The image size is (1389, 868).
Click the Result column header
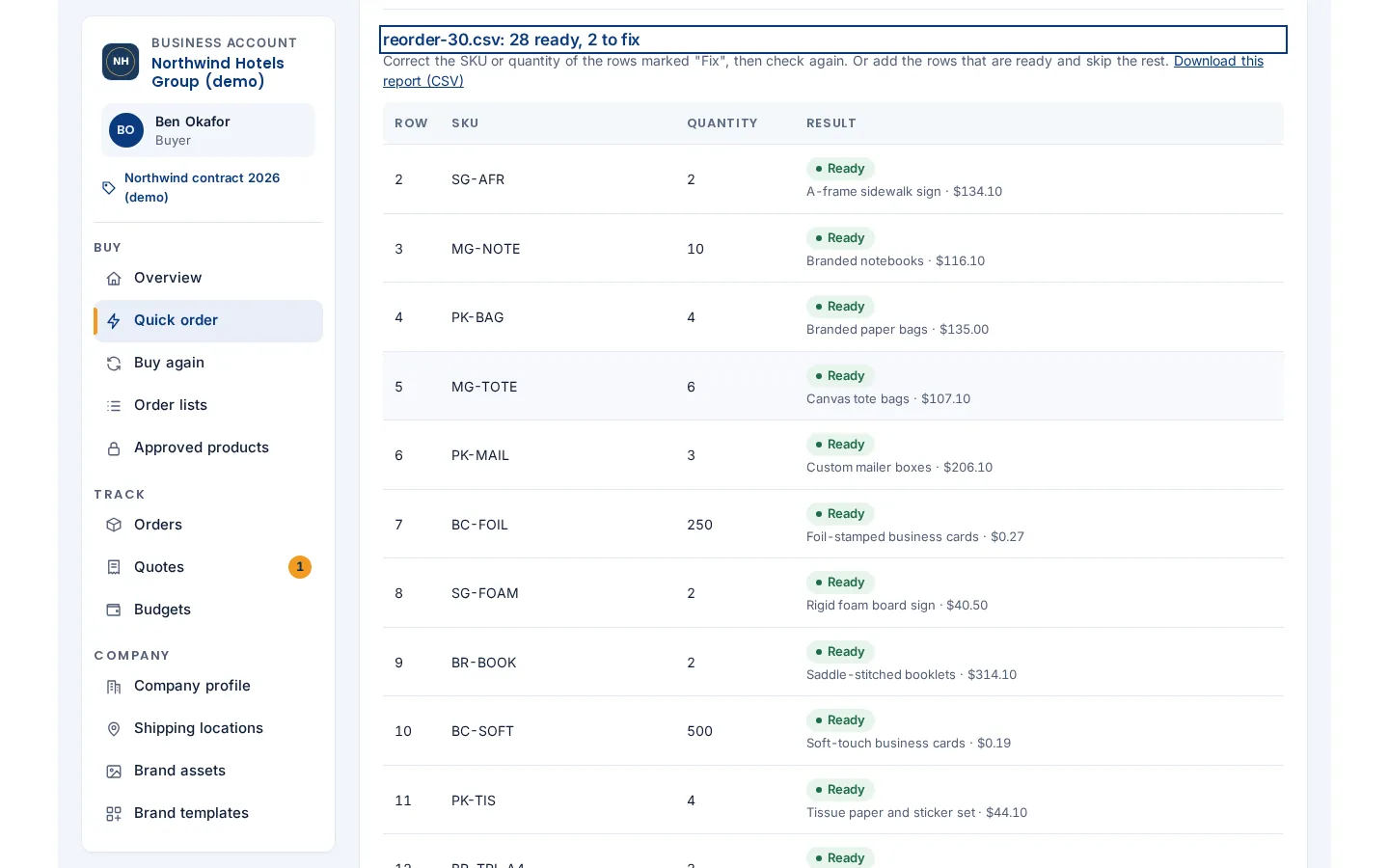click(831, 123)
